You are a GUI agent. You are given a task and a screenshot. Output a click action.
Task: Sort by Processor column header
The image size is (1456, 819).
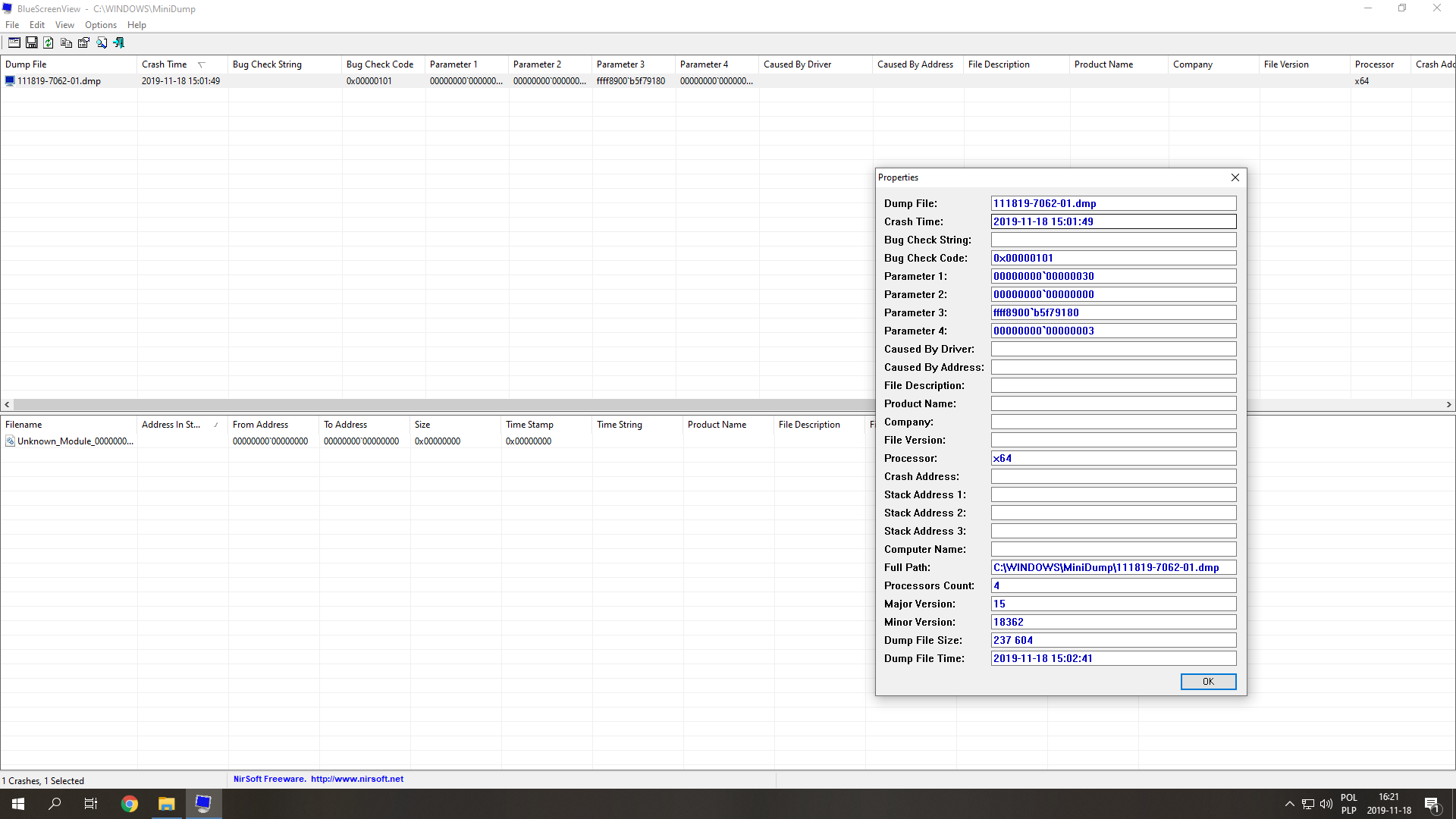click(1380, 64)
